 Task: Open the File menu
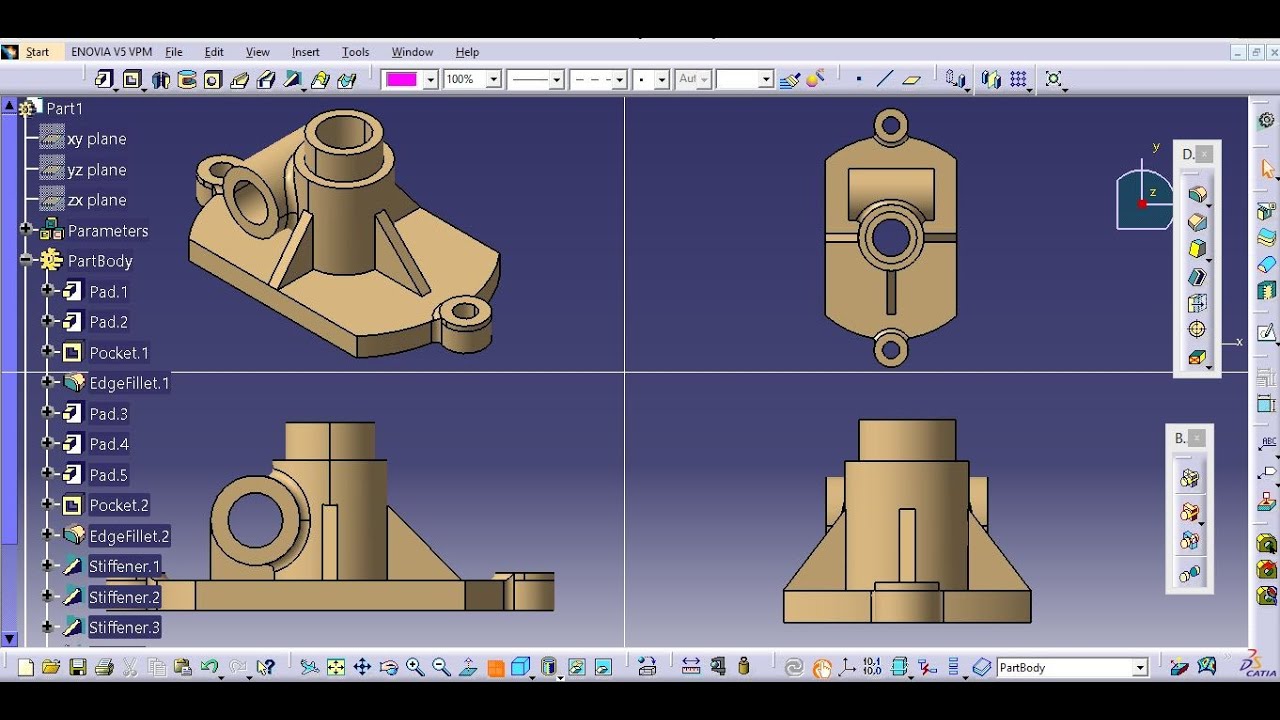174,52
